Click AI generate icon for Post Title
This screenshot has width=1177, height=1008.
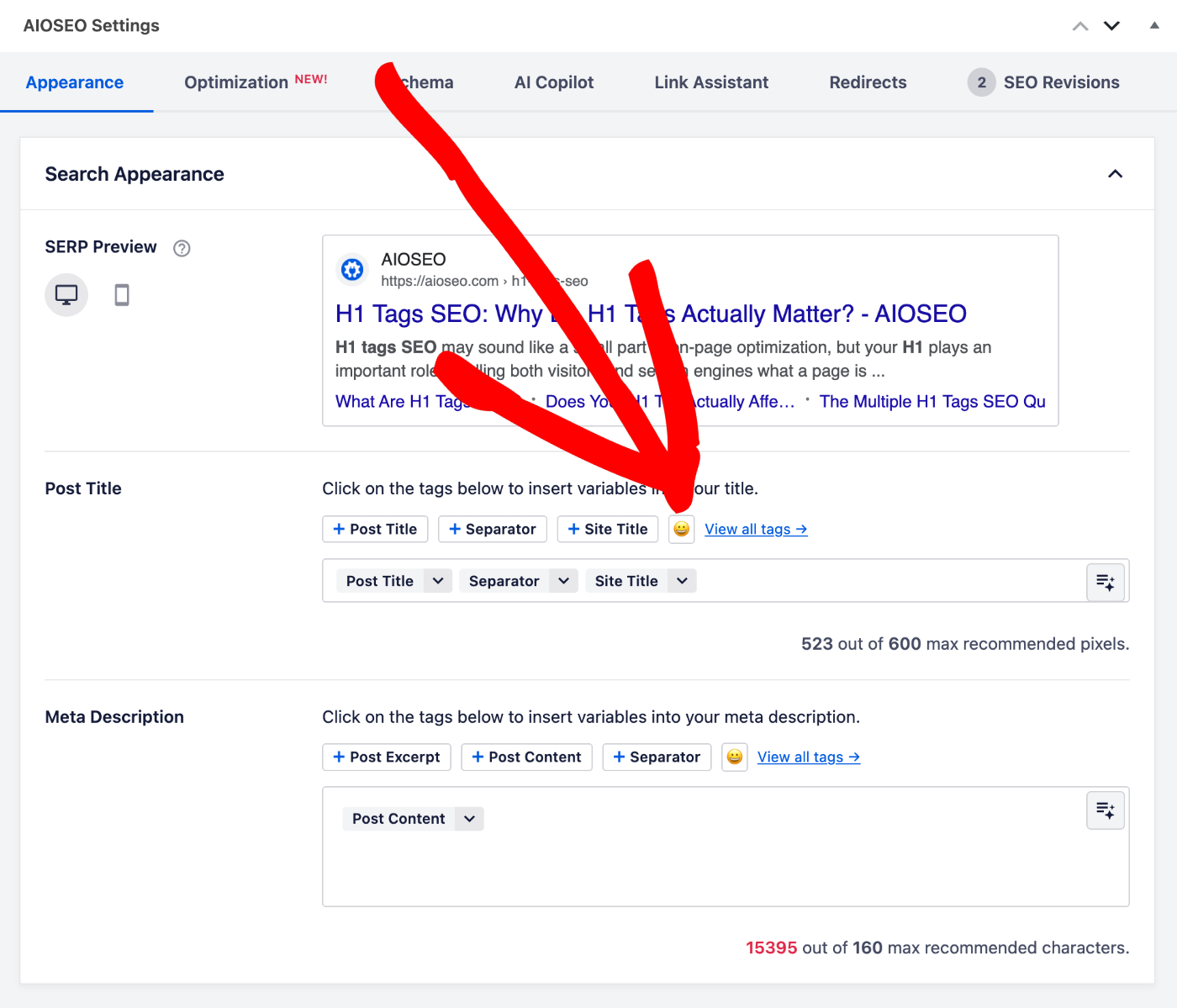(x=1106, y=582)
